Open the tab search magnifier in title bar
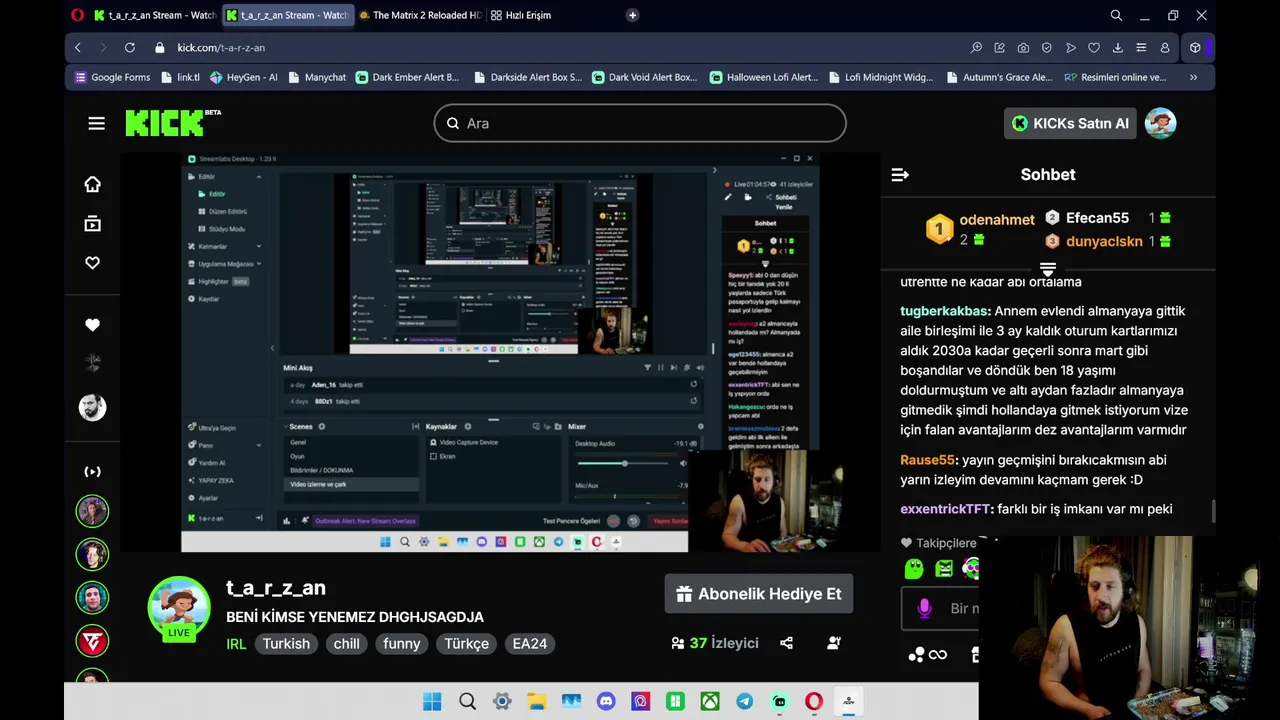1280x720 pixels. [x=1116, y=15]
